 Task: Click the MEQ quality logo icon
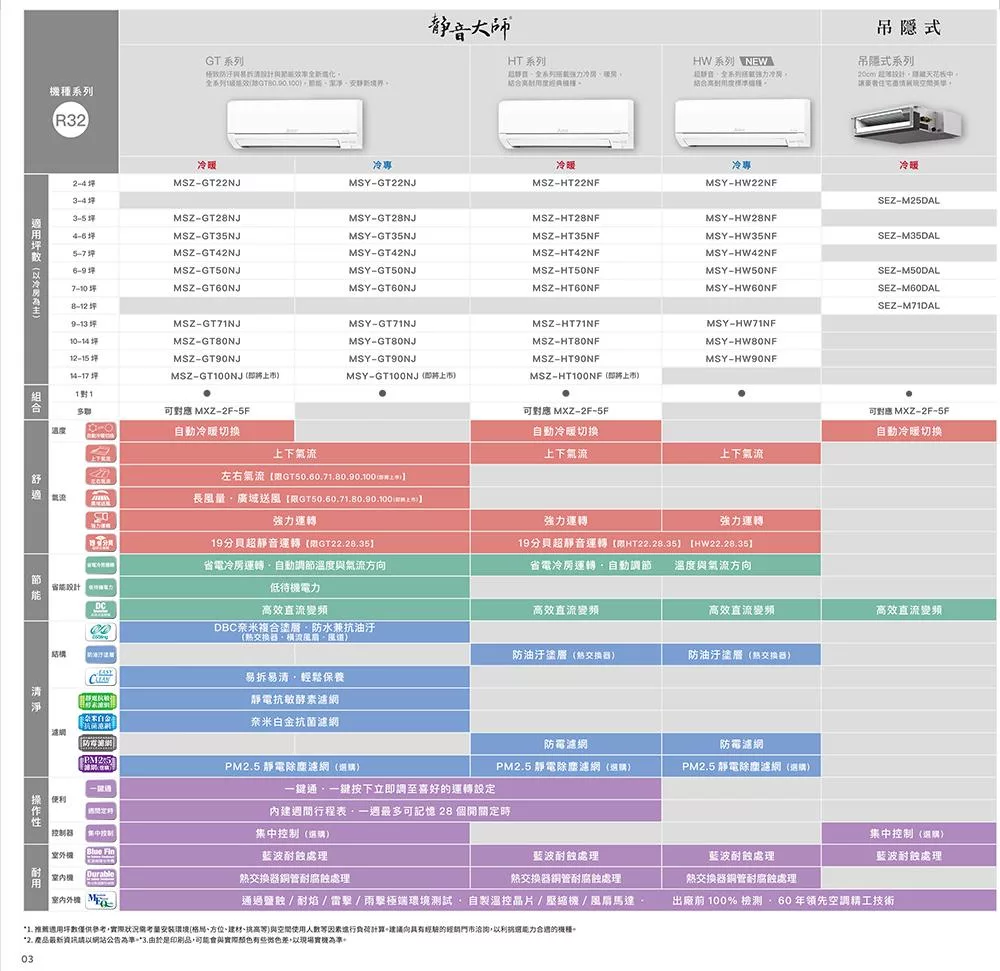(102, 900)
